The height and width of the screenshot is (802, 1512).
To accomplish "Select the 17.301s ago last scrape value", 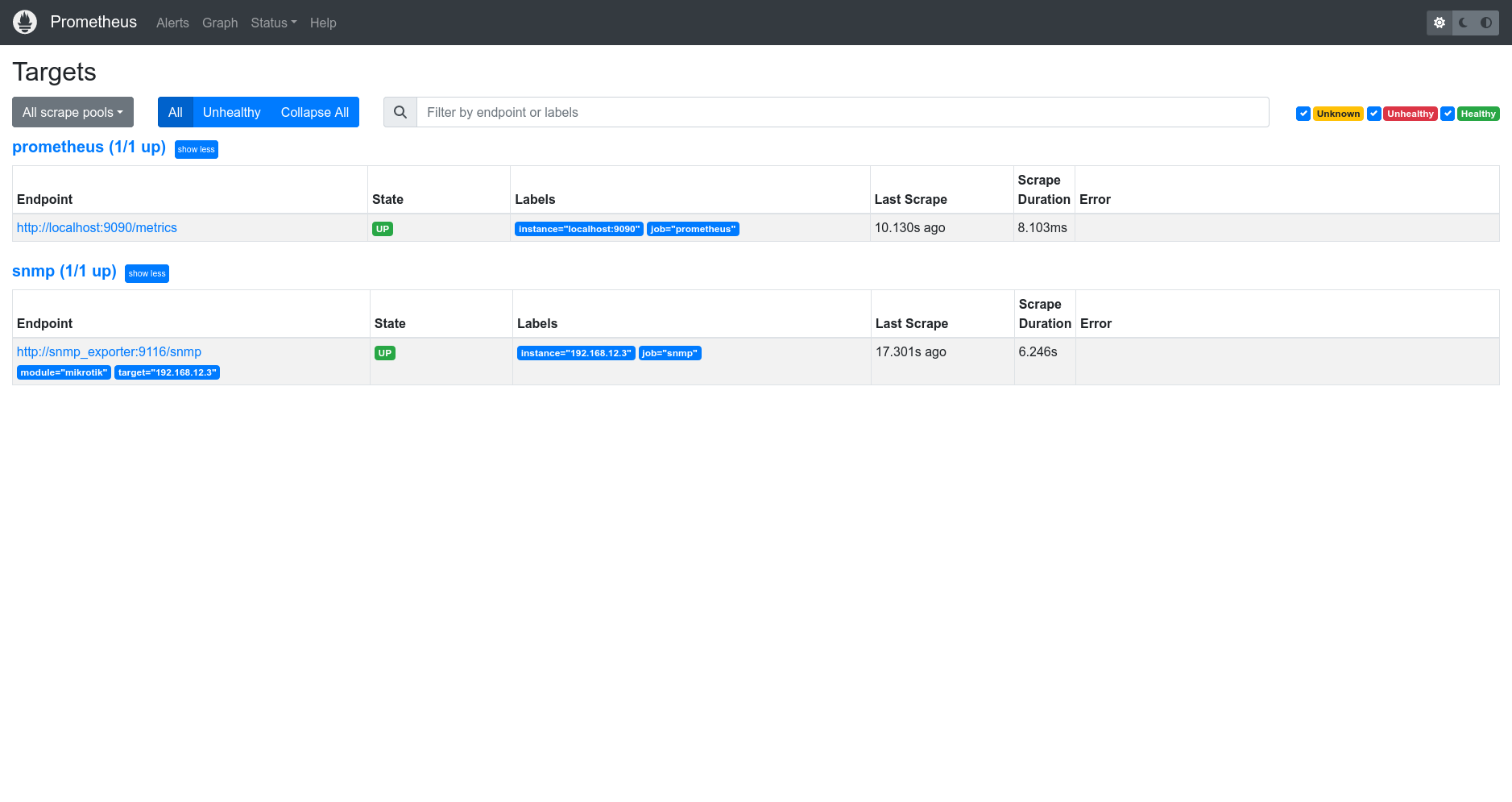I will click(x=911, y=351).
